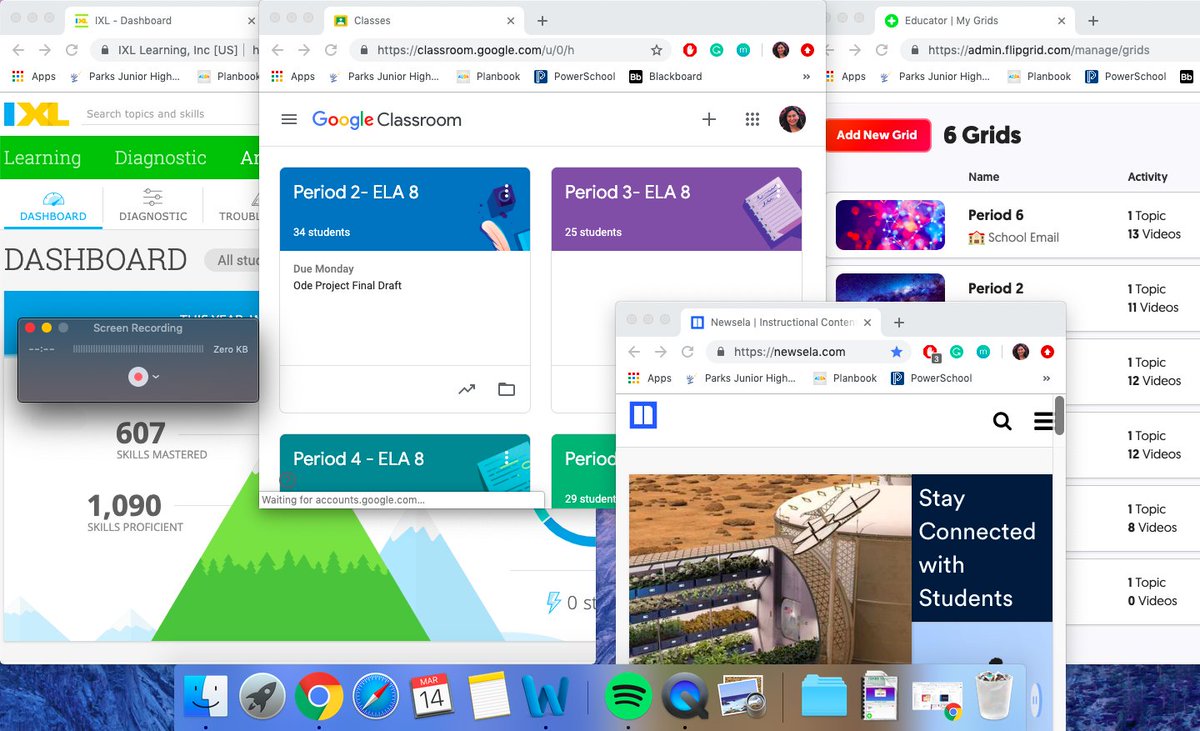Image resolution: width=1200 pixels, height=731 pixels.
Task: Click the Newsela page vertical scrollbar
Action: coord(1059,416)
